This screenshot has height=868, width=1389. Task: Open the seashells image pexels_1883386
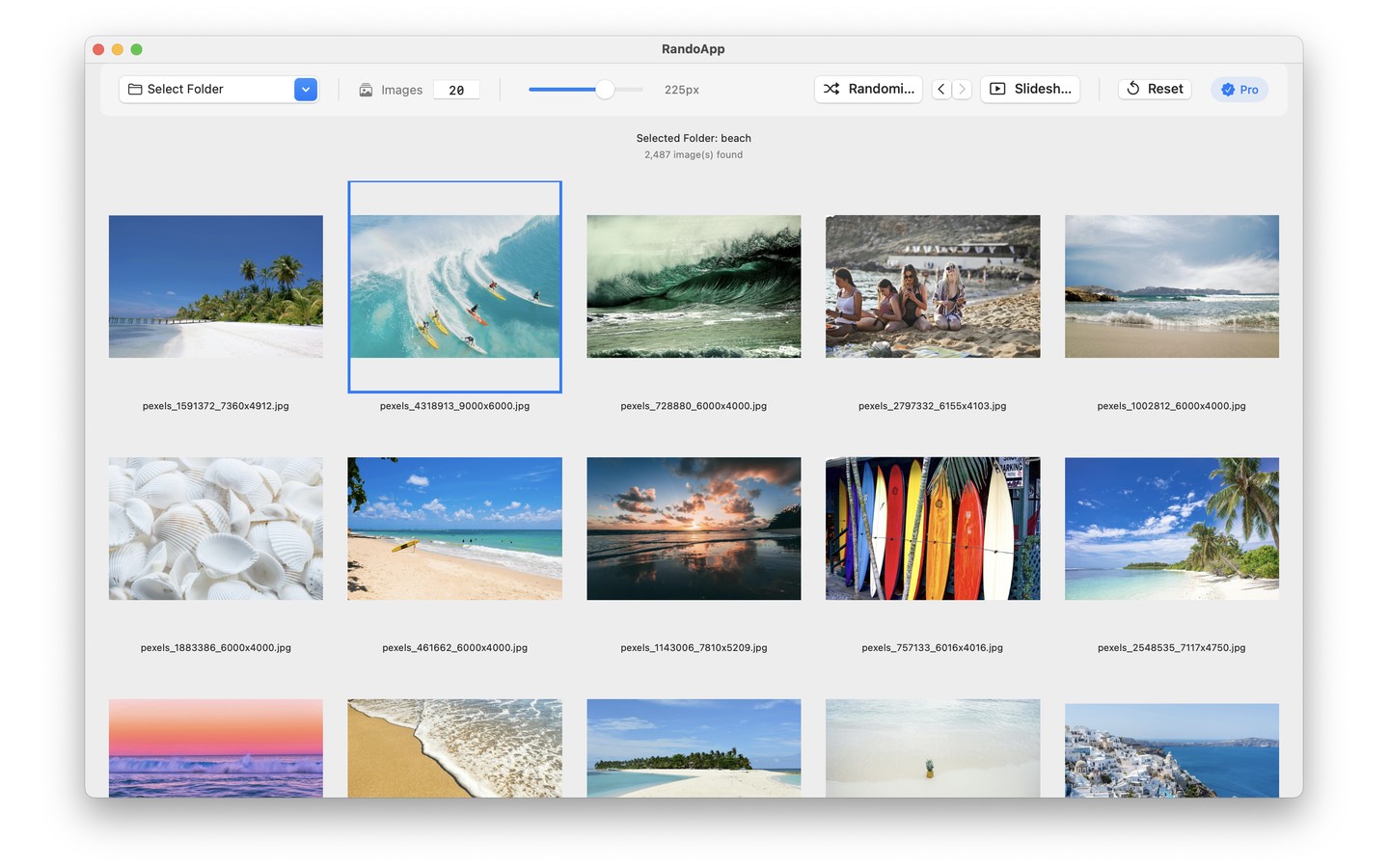(215, 528)
